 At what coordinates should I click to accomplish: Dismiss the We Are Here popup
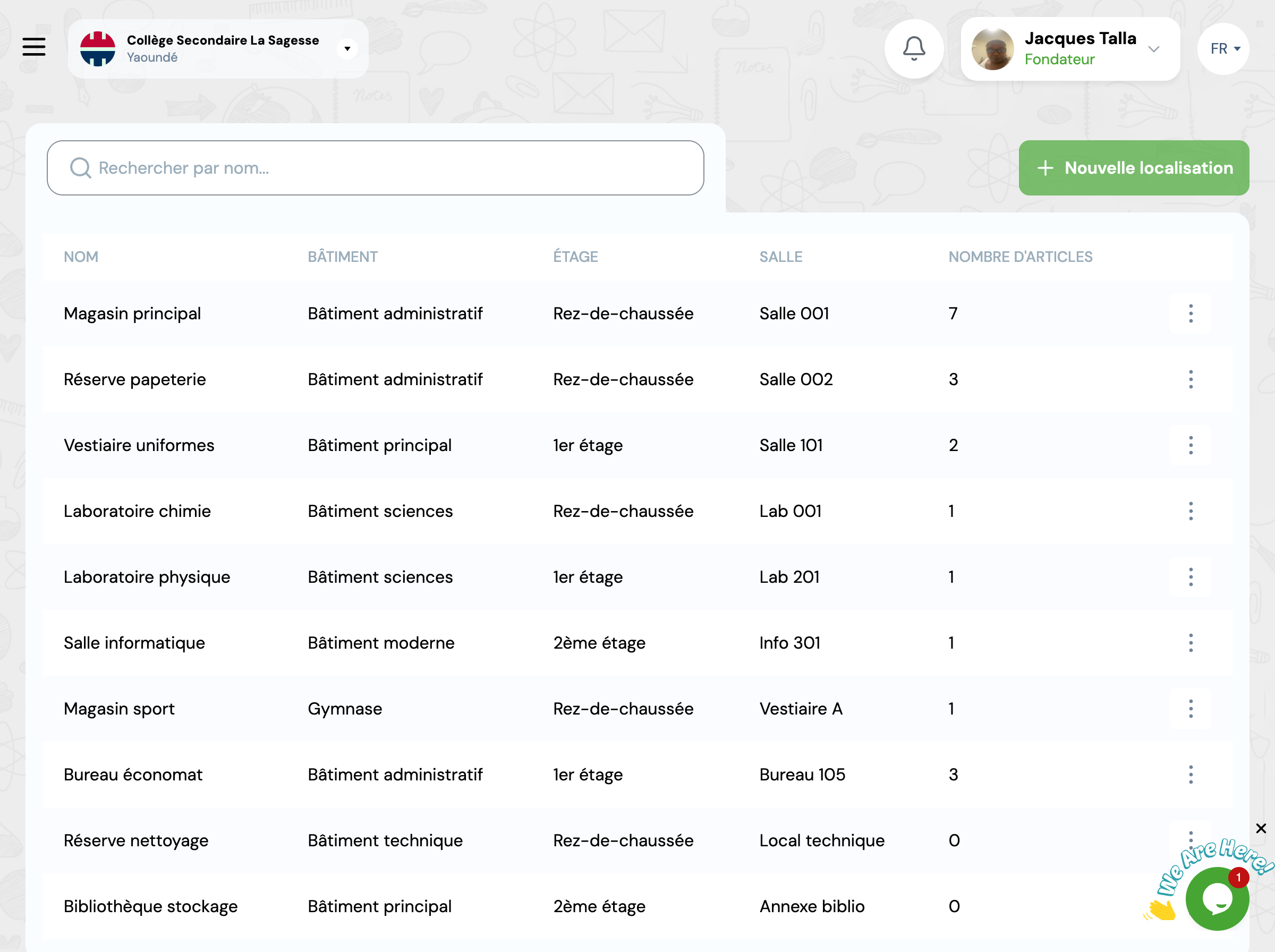(1261, 828)
